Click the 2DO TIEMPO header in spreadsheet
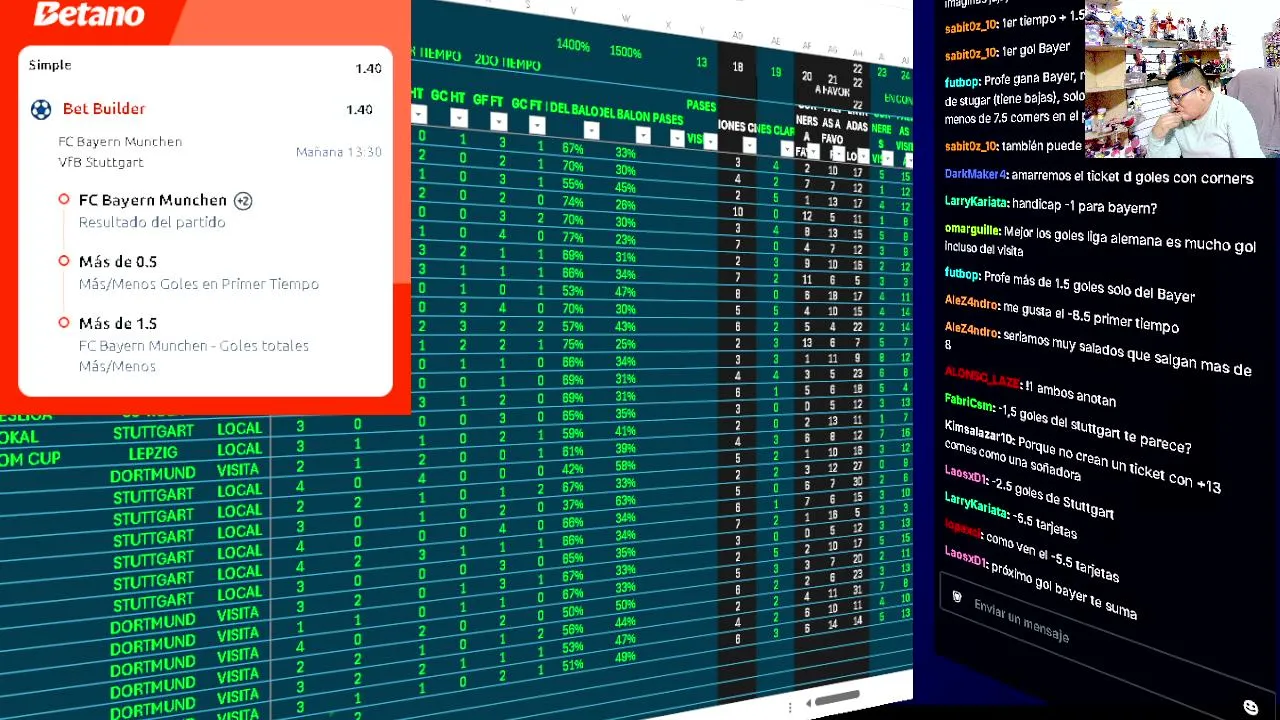This screenshot has width=1280, height=720. click(x=507, y=61)
